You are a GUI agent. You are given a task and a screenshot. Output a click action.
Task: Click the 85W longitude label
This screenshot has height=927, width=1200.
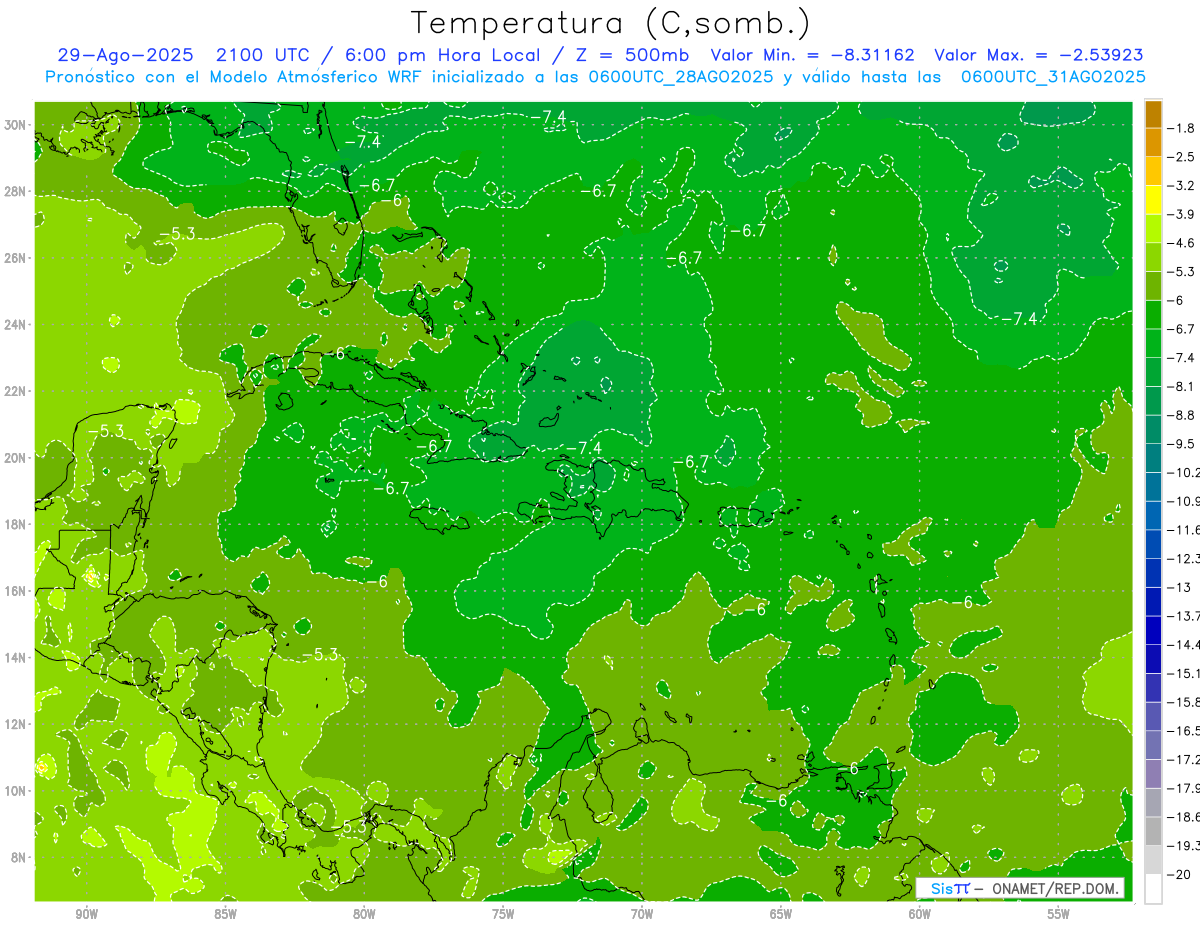click(225, 914)
